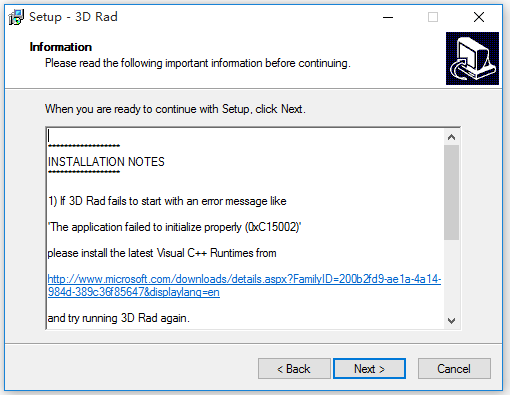Click the error message line with 0xC15002
Screen dimensions: 510x395
tap(174, 227)
